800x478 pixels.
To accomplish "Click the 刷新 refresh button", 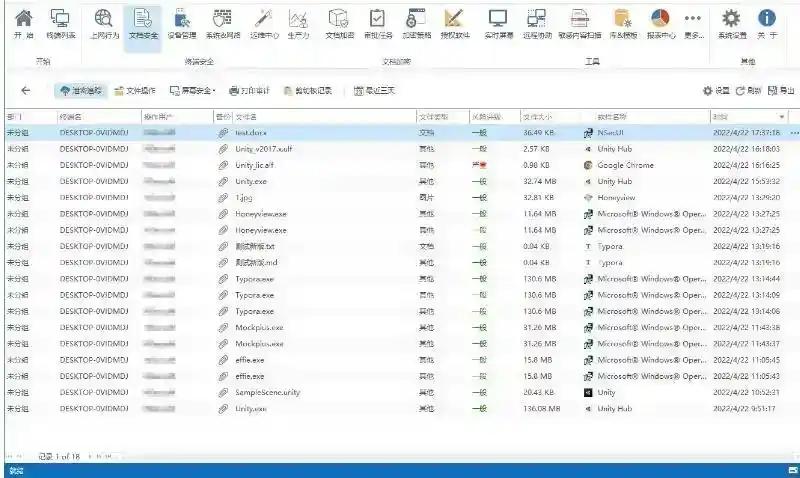I will (x=748, y=91).
